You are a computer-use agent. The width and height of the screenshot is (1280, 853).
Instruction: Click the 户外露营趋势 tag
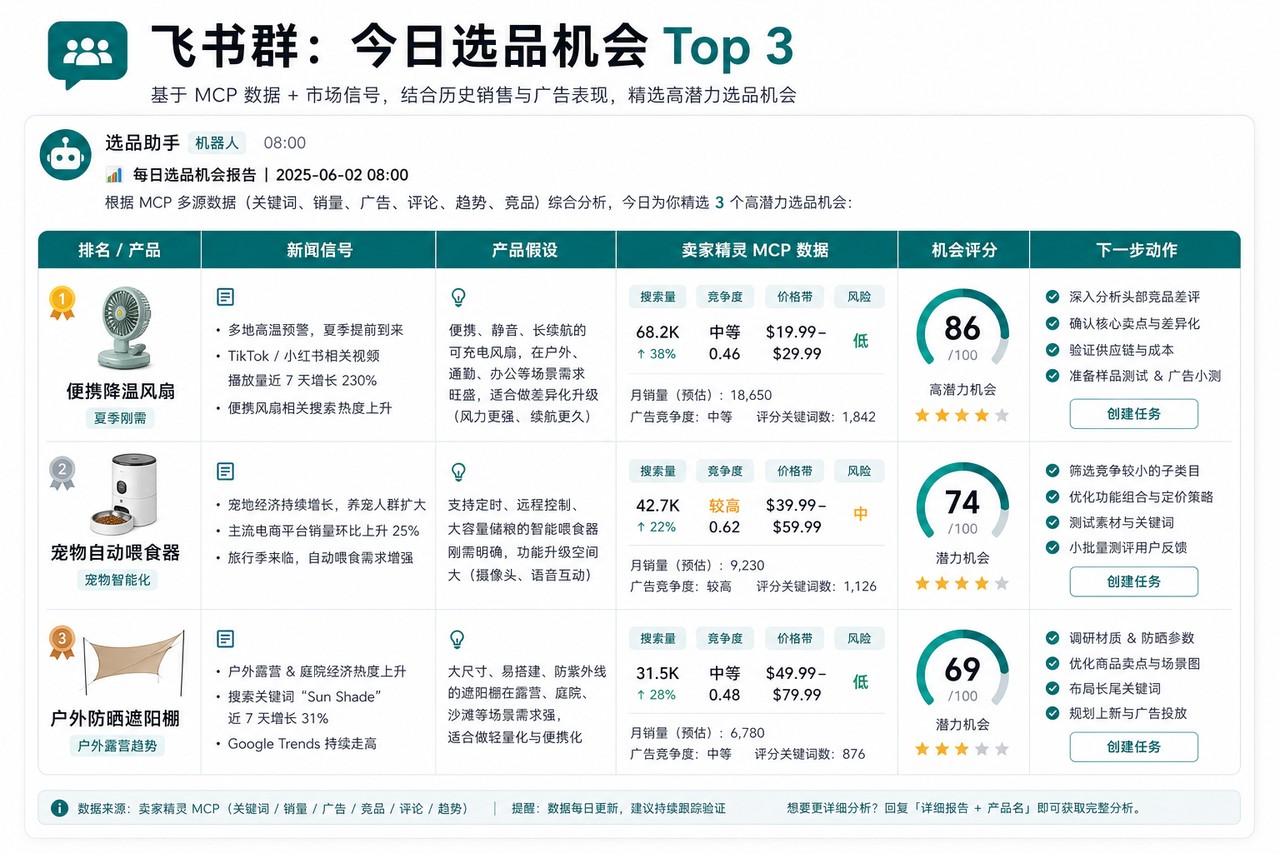117,746
